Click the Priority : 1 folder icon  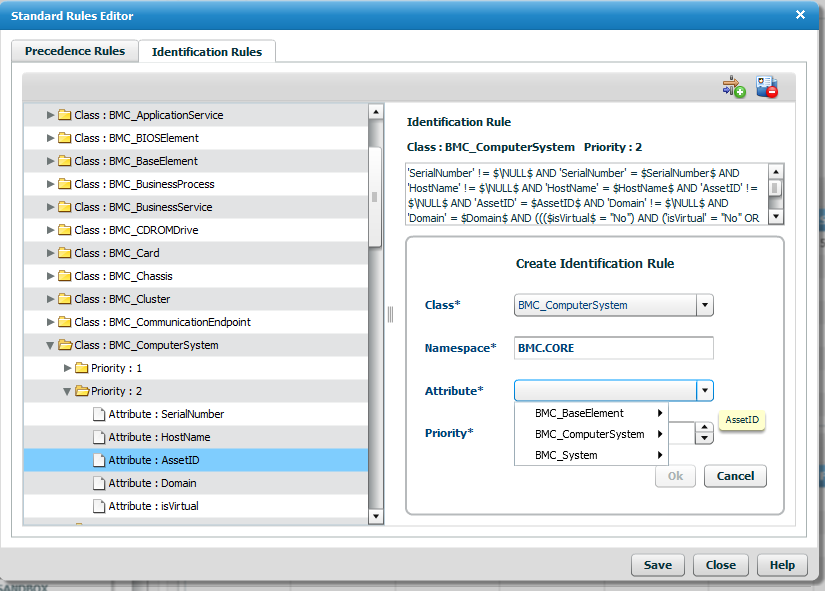[82, 368]
